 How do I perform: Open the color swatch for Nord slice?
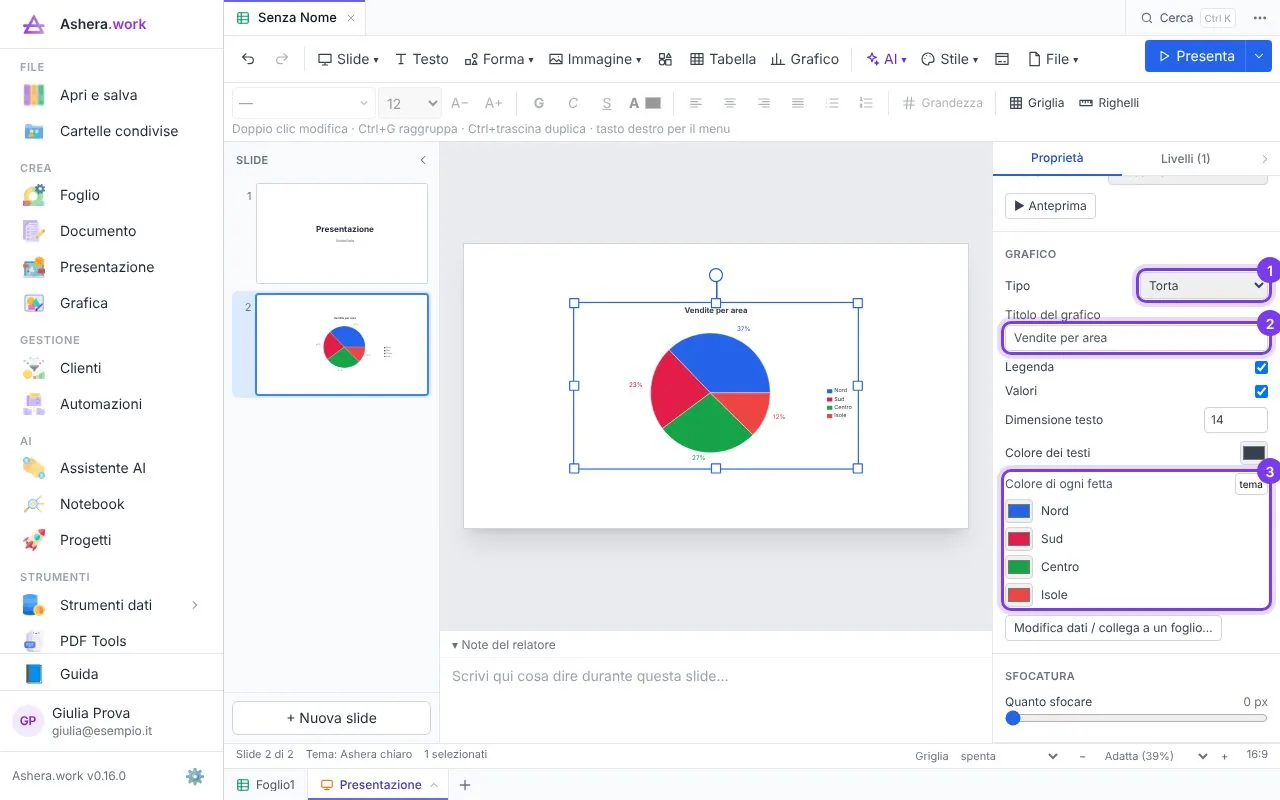click(x=1019, y=511)
